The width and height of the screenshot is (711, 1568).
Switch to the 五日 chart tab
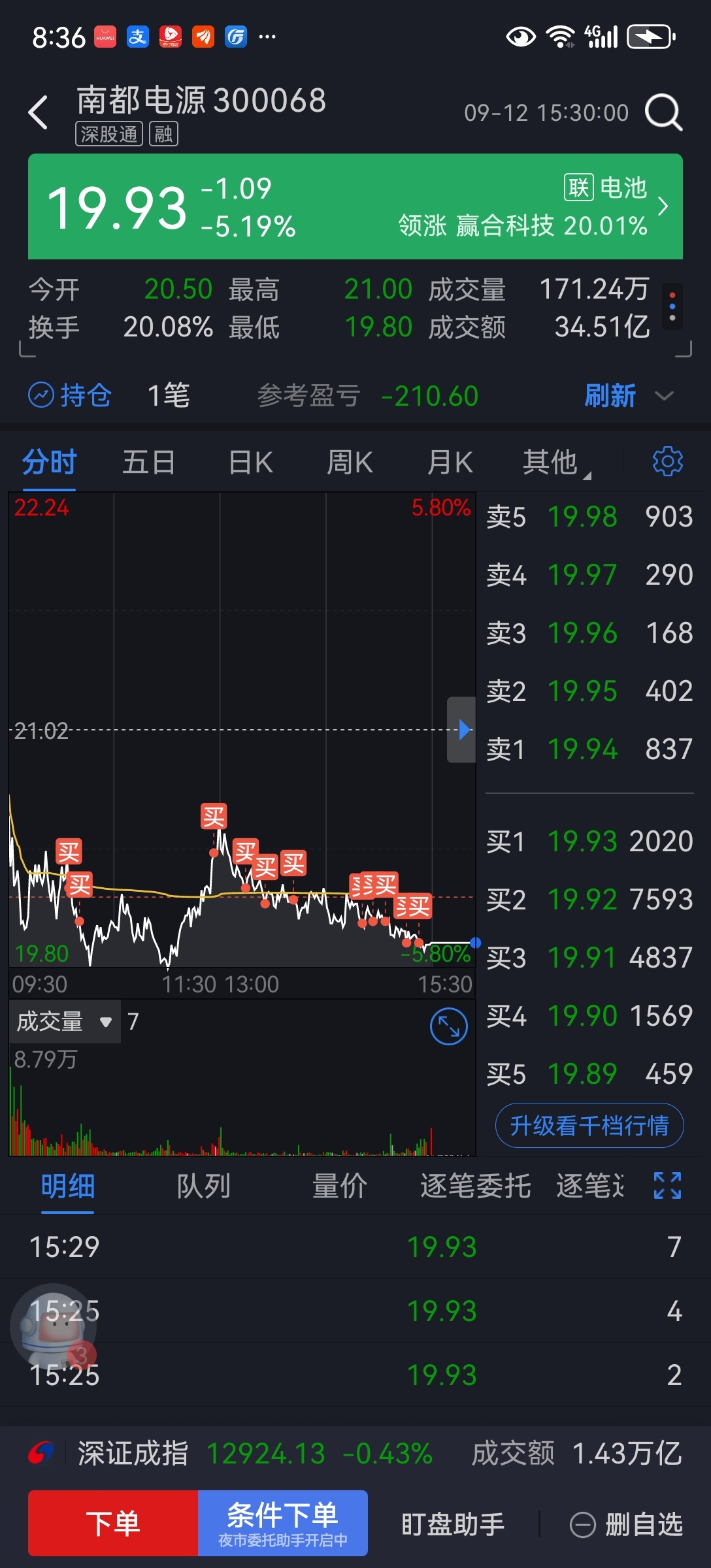[x=149, y=463]
